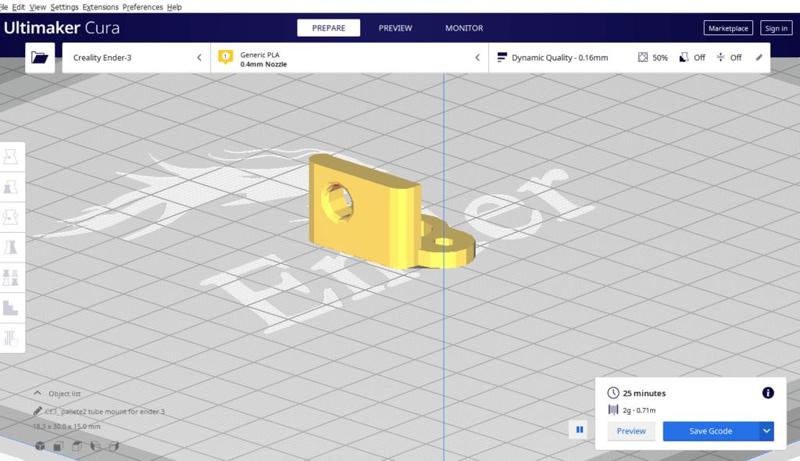Open Per Model Settings tool
The width and height of the screenshot is (800, 461).
coord(11,278)
